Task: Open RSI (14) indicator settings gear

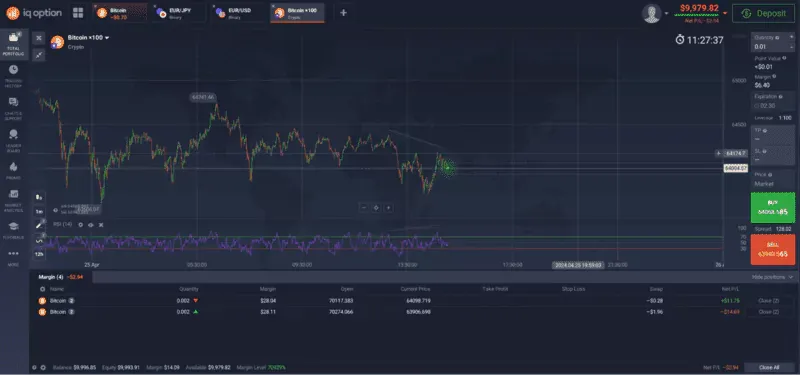Action: [x=80, y=224]
